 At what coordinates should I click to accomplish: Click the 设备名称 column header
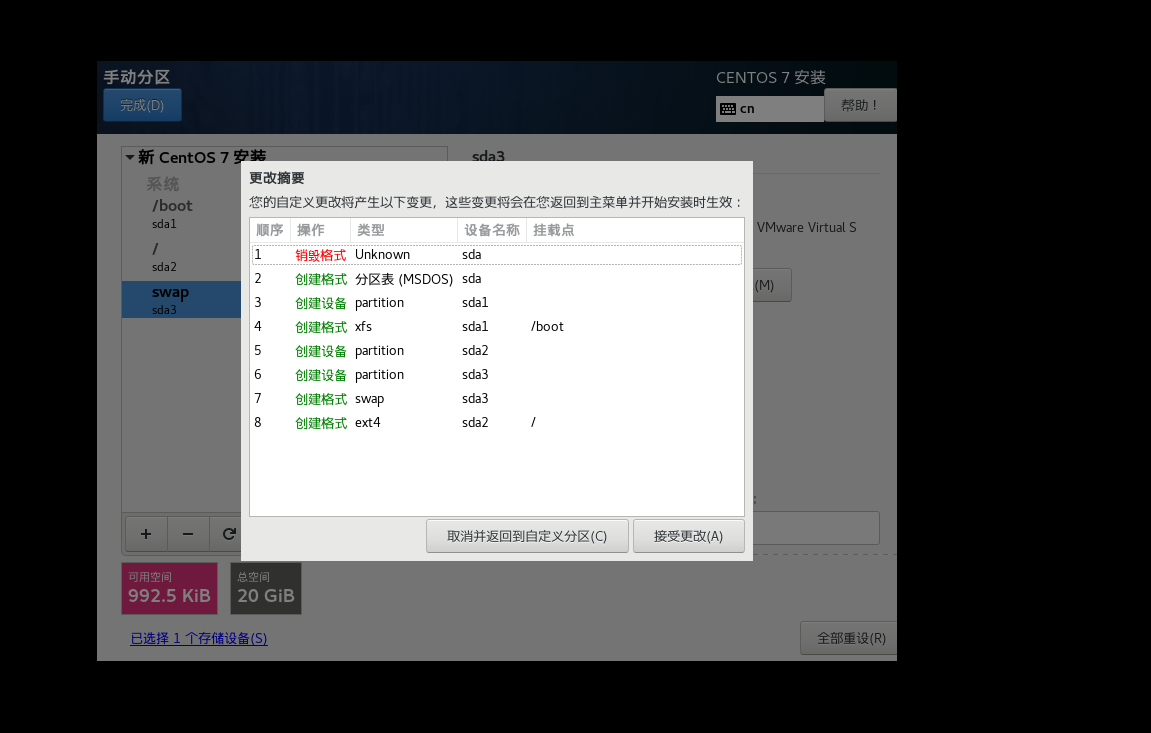pyautogui.click(x=492, y=230)
